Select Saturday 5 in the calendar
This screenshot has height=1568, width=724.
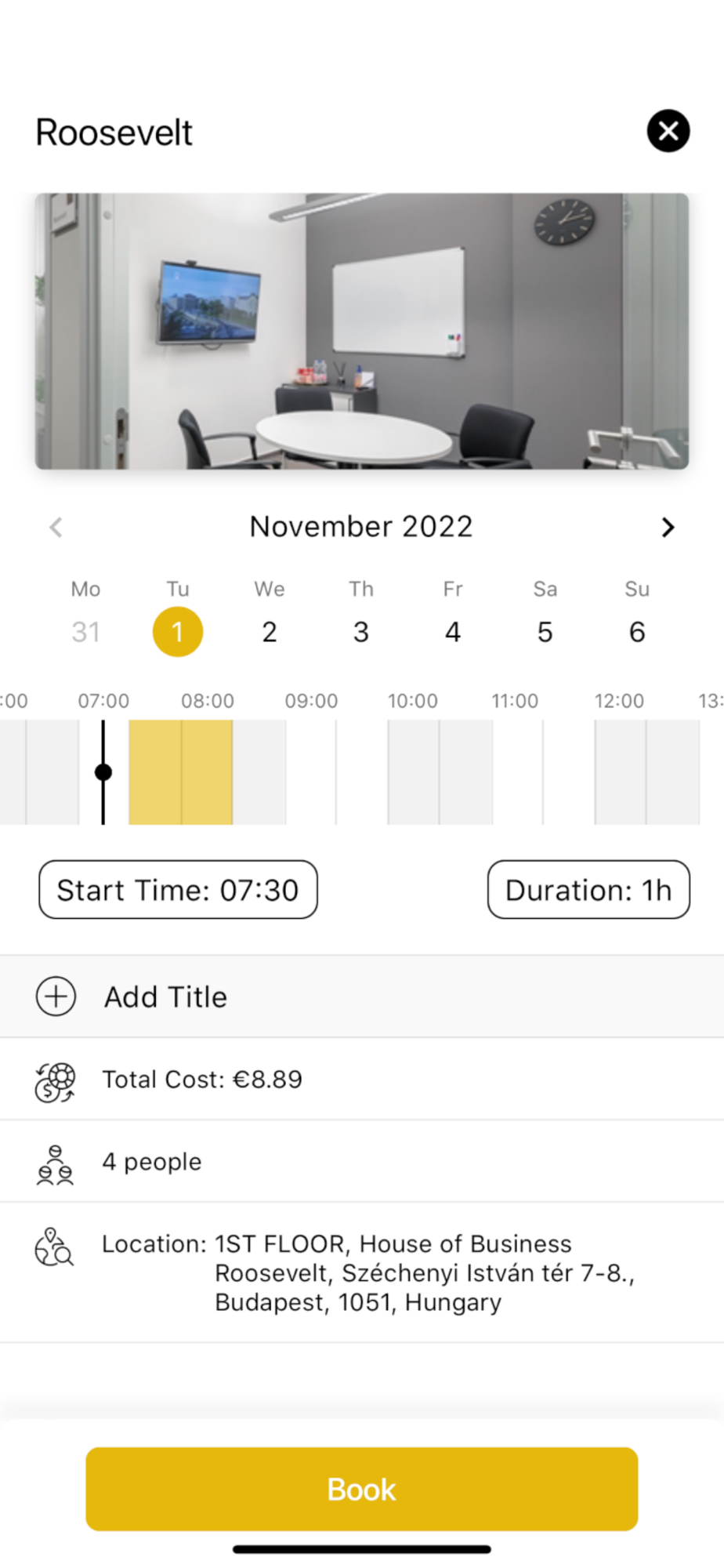coord(545,632)
